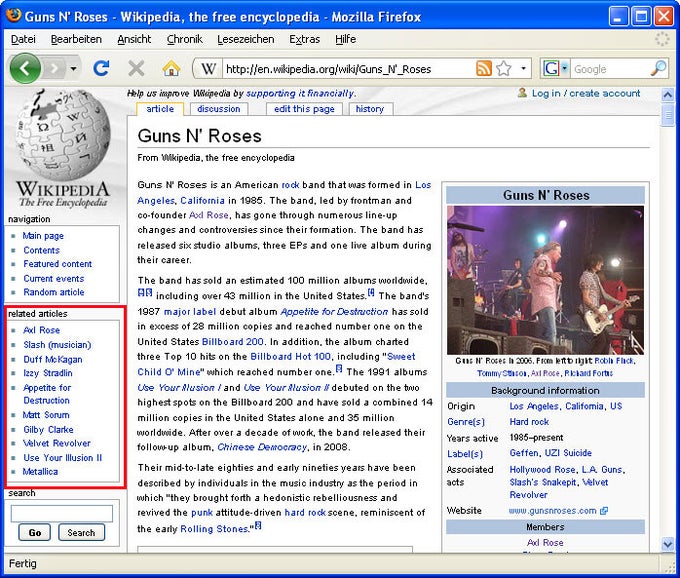Click the Guns N' Roses concert photo
680x578 pixels.
[545, 280]
